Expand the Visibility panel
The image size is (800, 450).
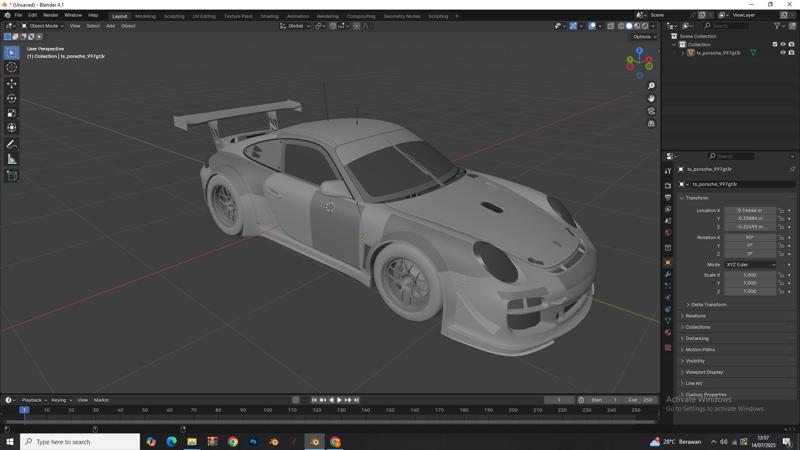[693, 361]
